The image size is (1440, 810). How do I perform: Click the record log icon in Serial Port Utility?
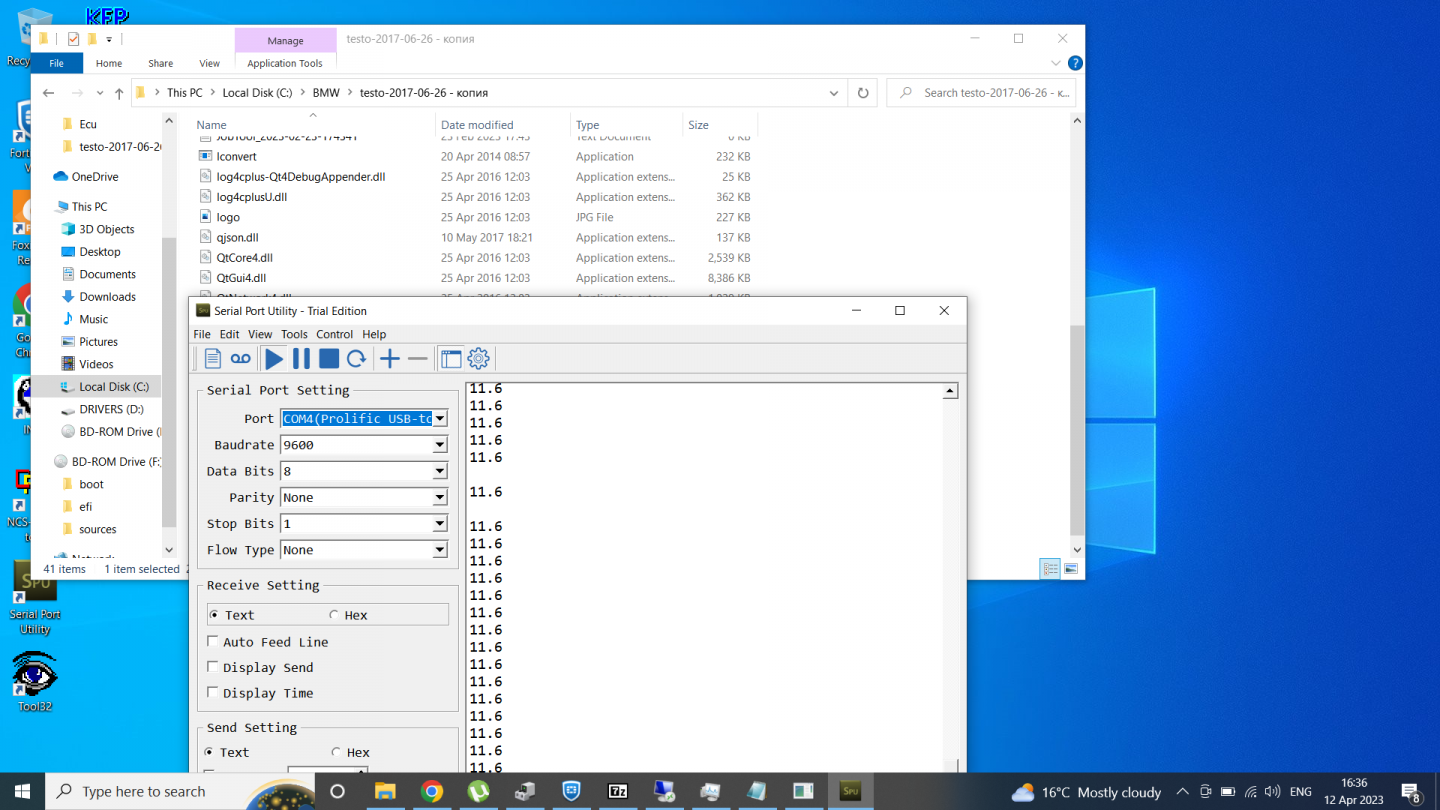click(x=241, y=358)
